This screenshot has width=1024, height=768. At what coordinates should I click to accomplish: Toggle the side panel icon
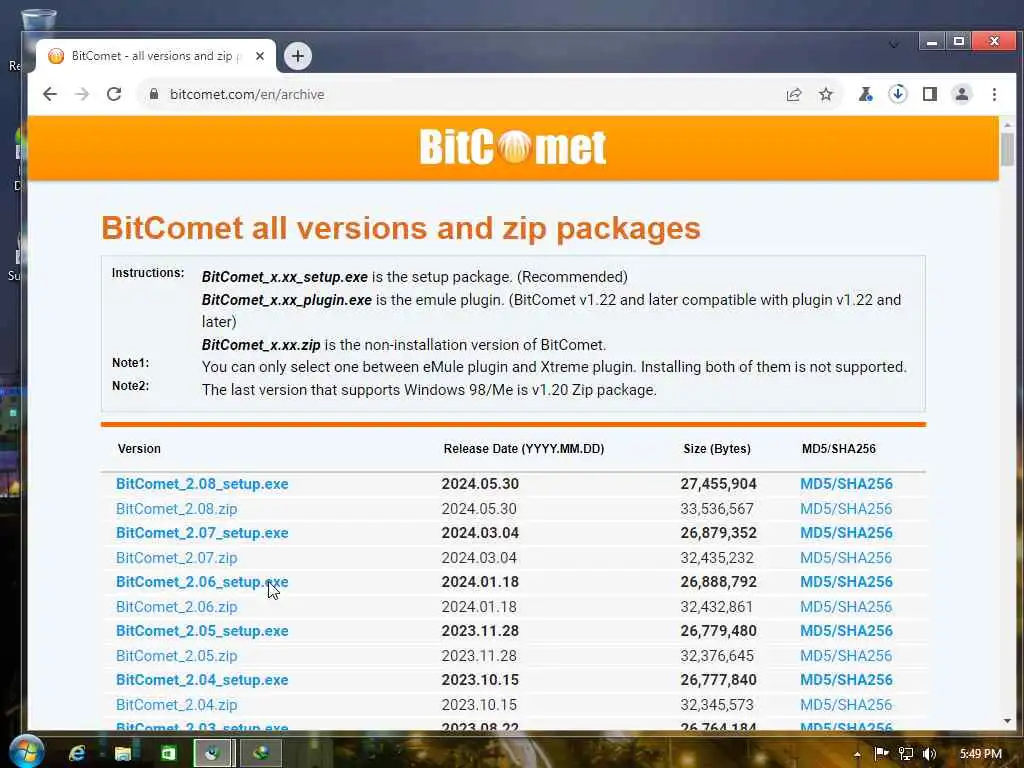point(929,95)
